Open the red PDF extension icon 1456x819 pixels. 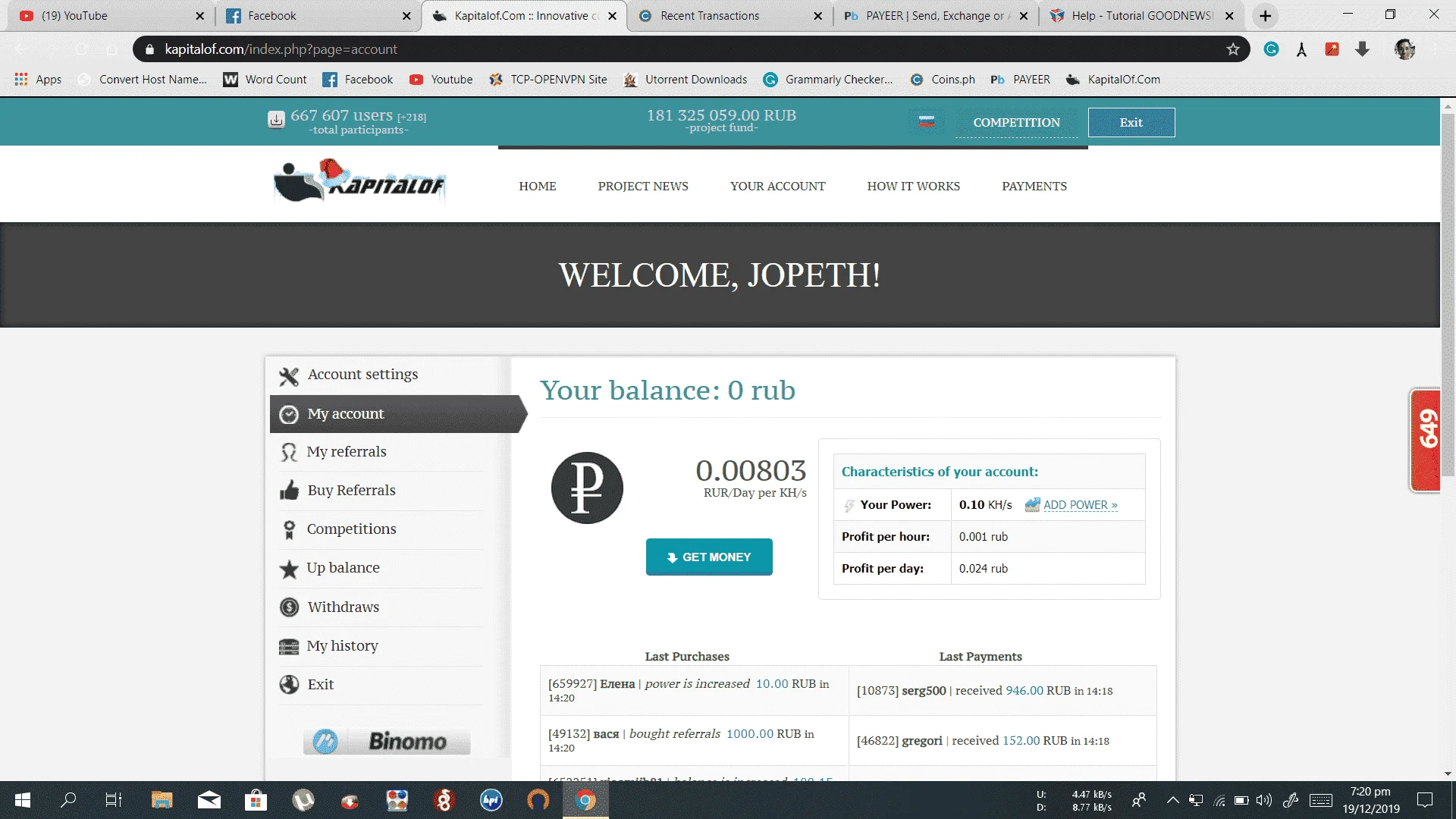point(1332,49)
